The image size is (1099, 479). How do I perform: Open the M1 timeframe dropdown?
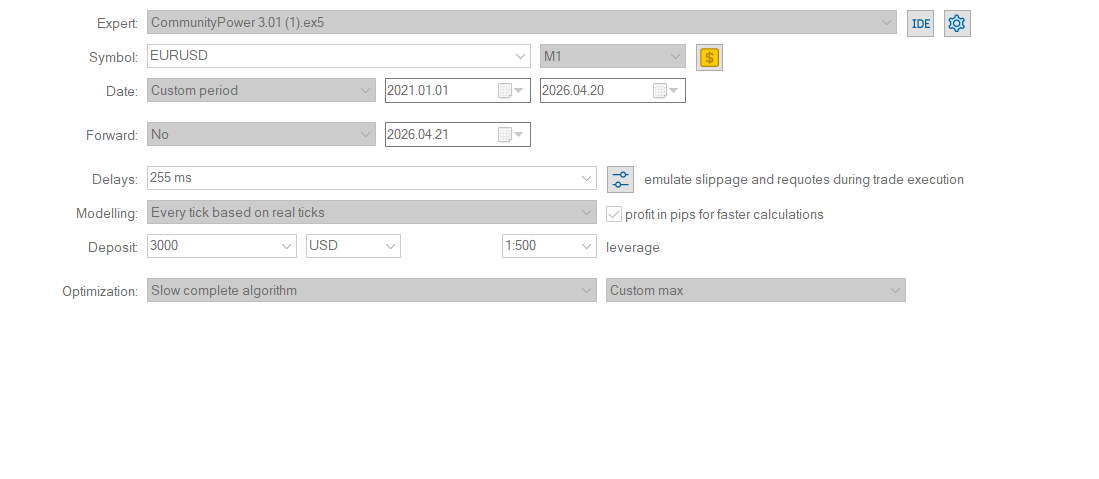[x=613, y=56]
